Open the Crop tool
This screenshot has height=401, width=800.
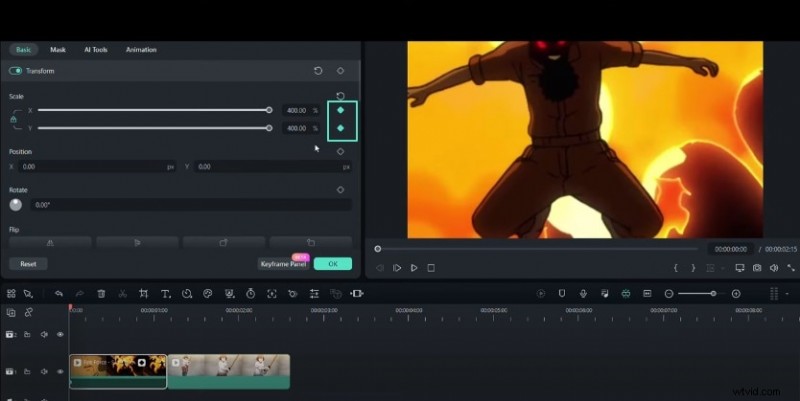point(143,293)
